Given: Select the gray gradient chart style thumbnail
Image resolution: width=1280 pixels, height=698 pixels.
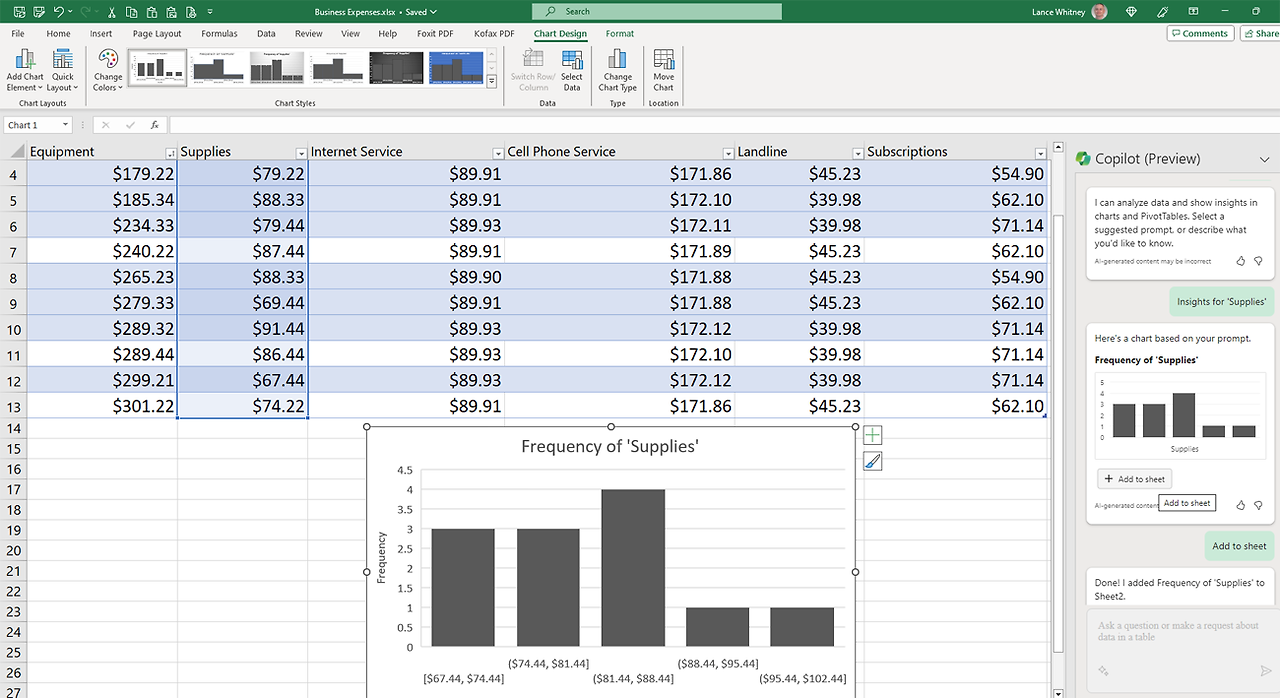Looking at the screenshot, I should [x=276, y=67].
